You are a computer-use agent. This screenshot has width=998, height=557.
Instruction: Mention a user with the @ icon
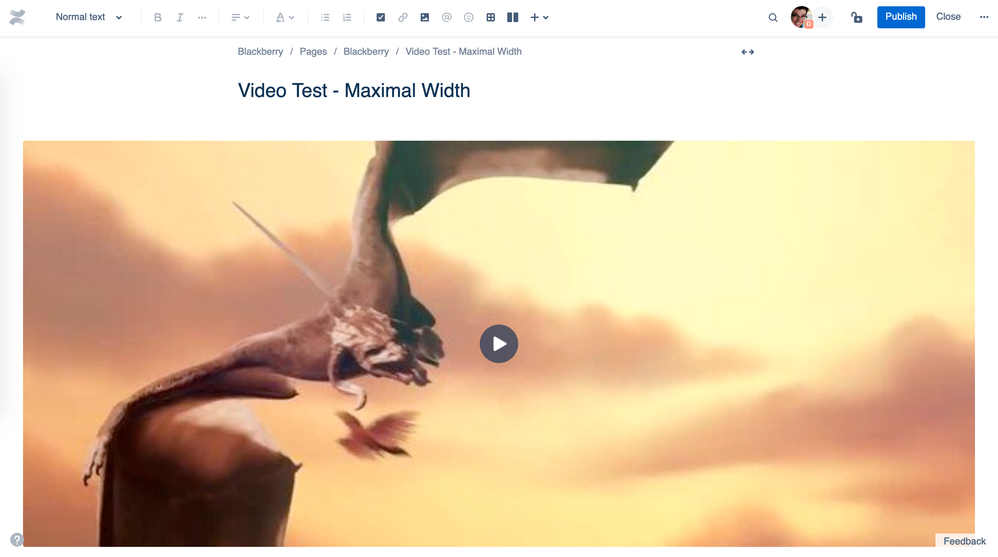pyautogui.click(x=447, y=17)
